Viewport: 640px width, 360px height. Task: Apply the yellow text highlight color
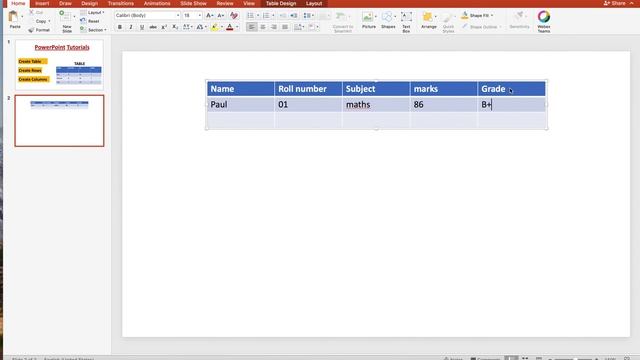pos(215,27)
